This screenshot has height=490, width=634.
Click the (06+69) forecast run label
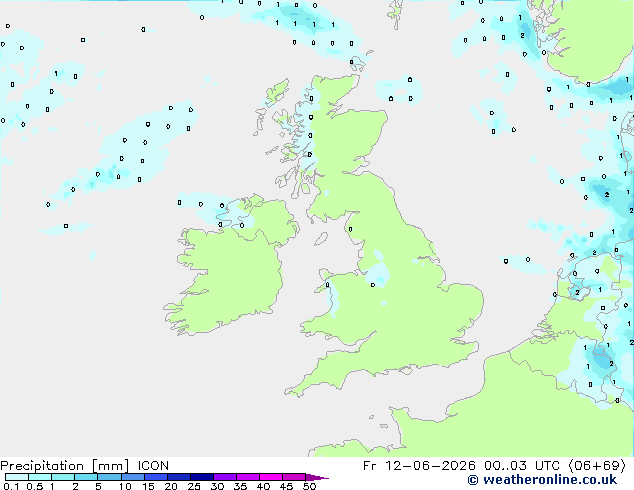pos(597,466)
